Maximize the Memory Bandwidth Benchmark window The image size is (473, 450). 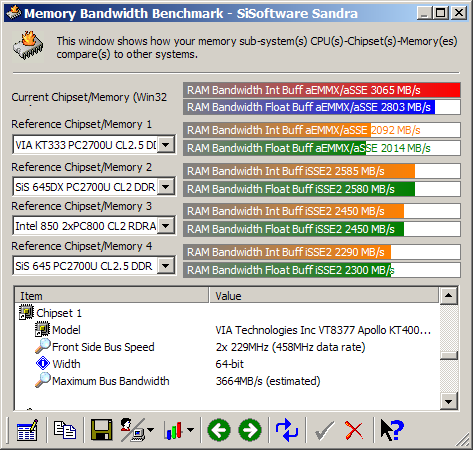[440, 13]
